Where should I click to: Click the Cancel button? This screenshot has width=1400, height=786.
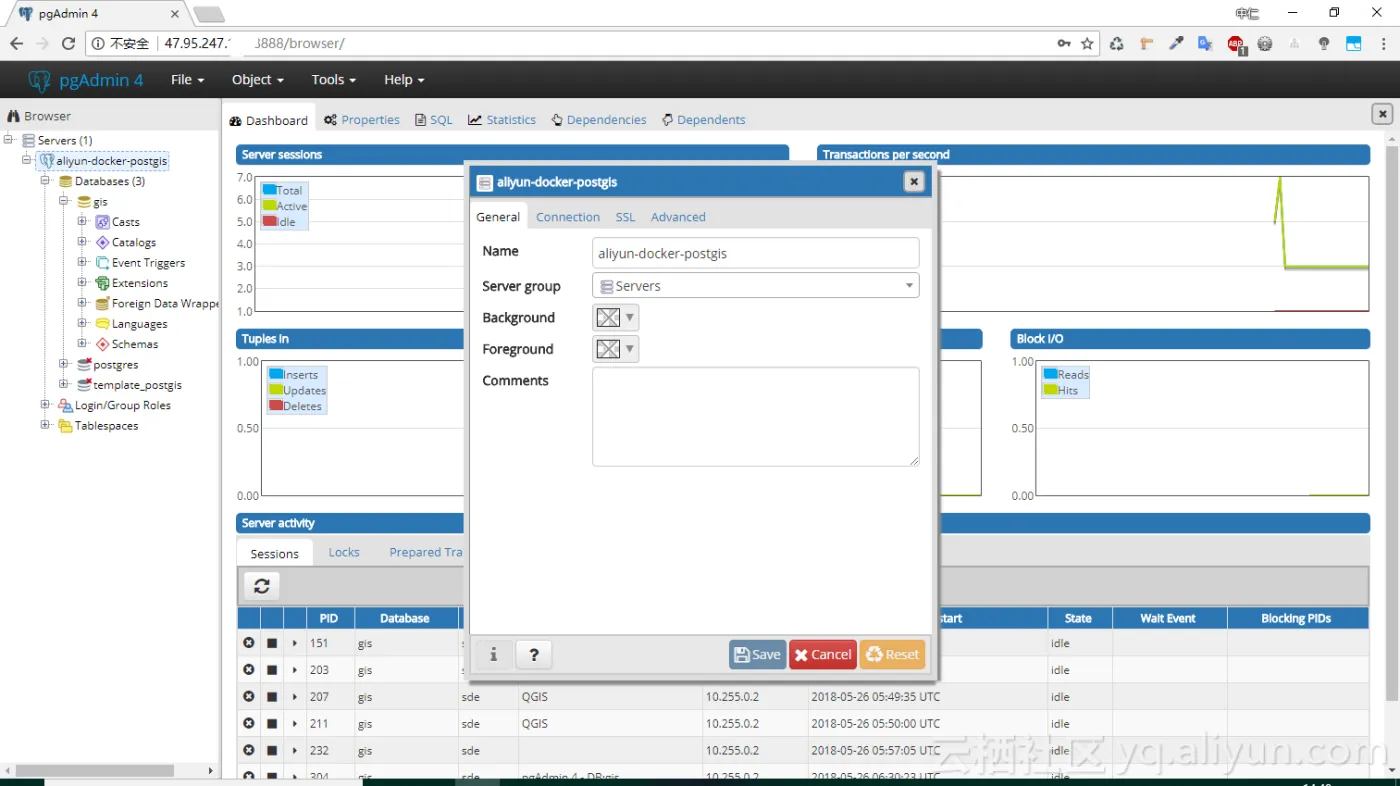(823, 655)
